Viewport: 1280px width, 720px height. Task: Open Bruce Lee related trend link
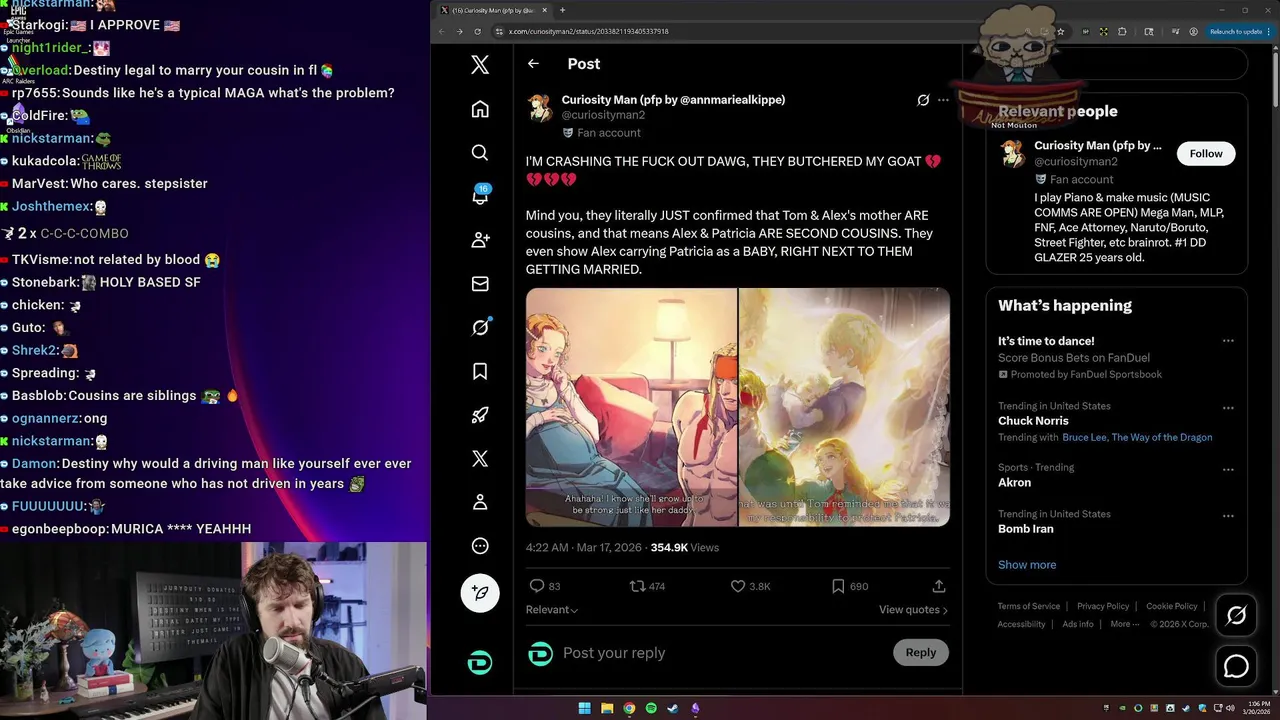(x=1137, y=438)
